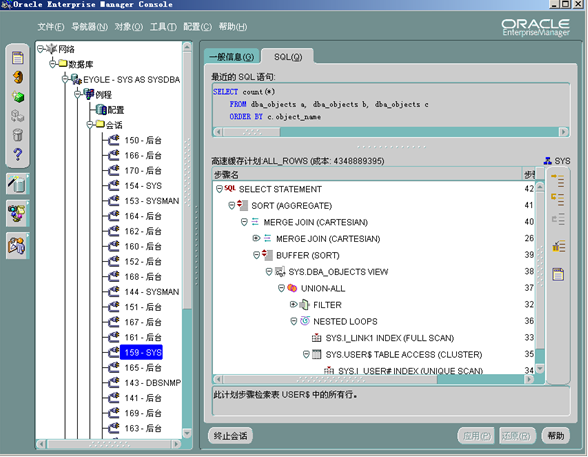The image size is (588, 457).
Task: Click the FILTER step icon
Action: tap(305, 304)
